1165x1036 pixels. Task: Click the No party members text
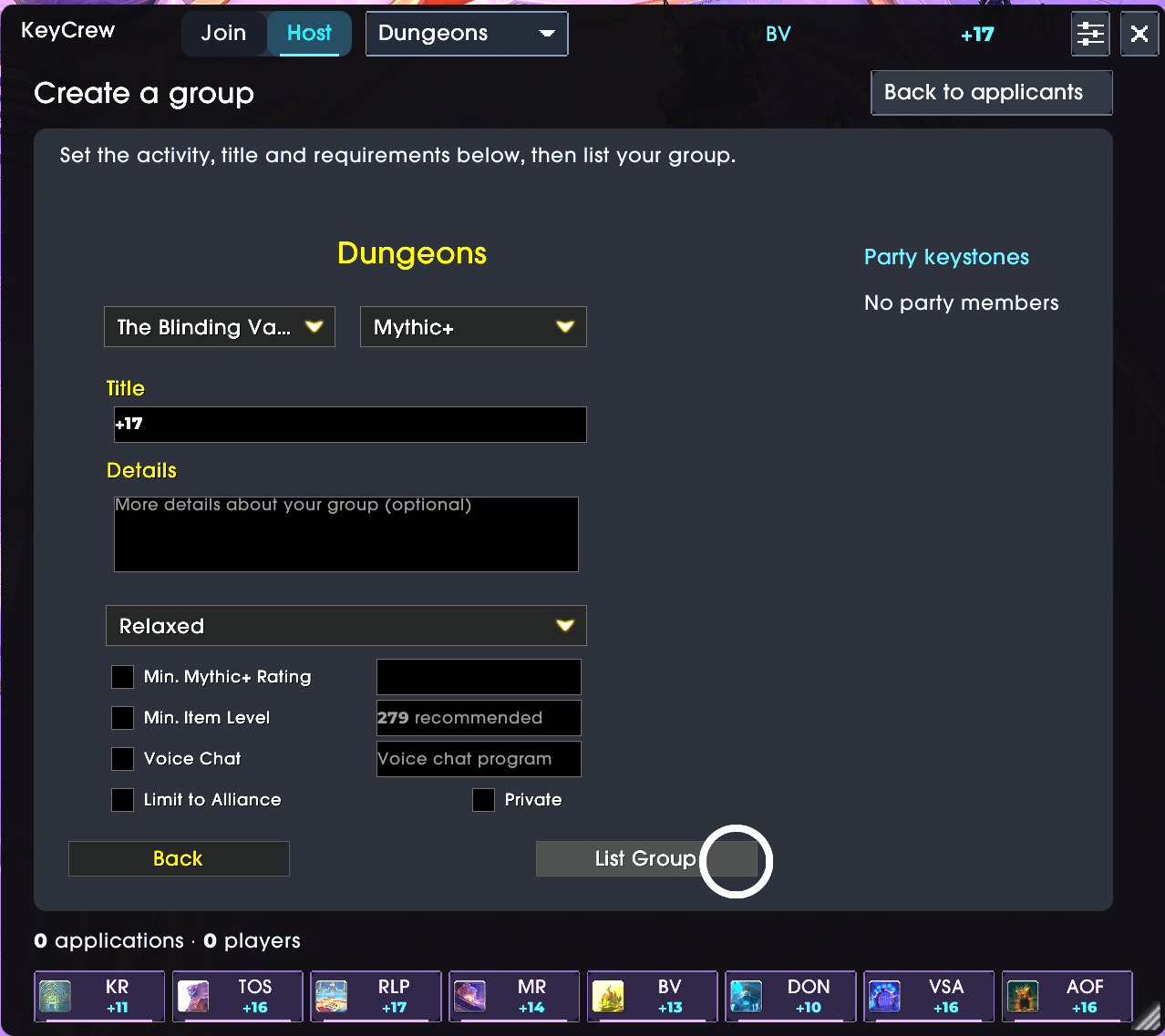pyautogui.click(x=962, y=303)
